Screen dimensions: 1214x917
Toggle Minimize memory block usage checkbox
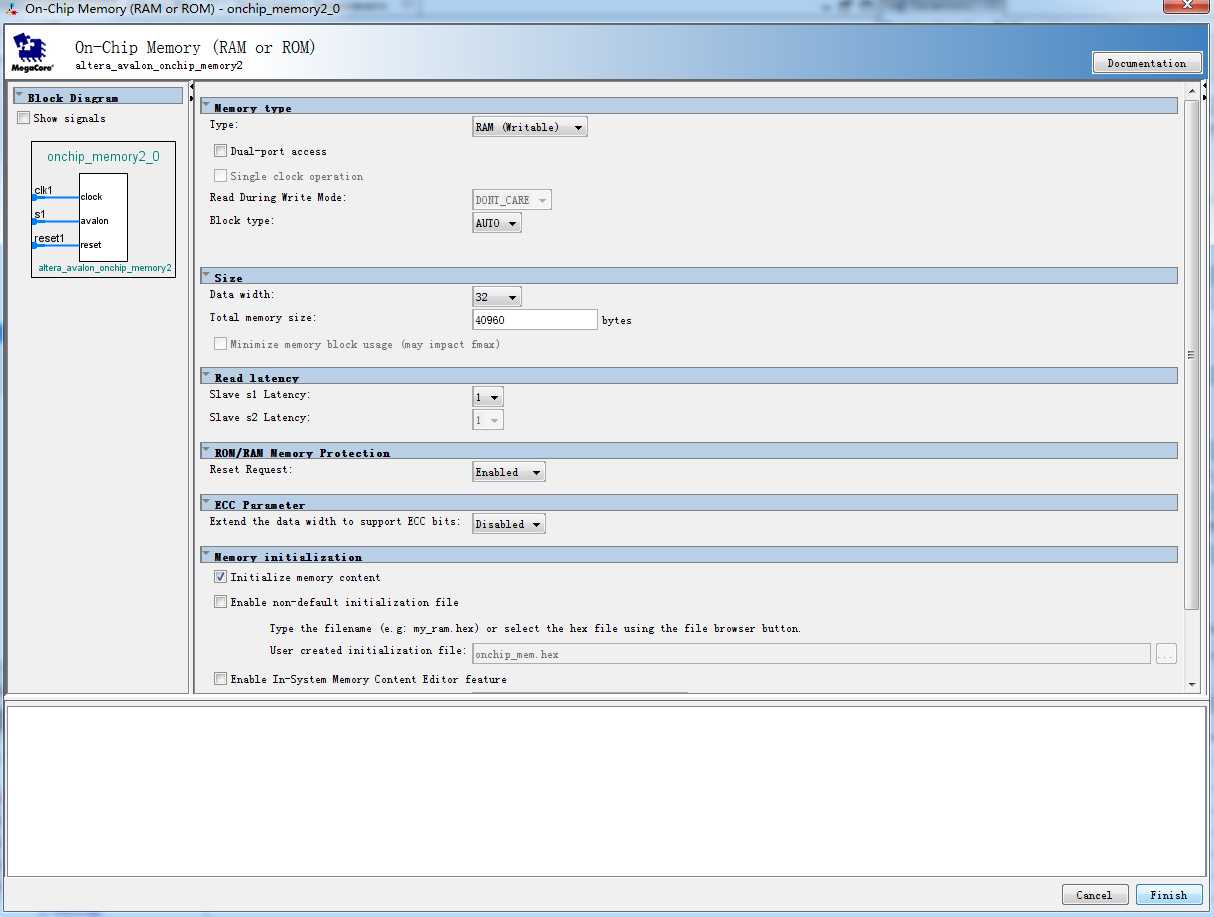(x=221, y=344)
